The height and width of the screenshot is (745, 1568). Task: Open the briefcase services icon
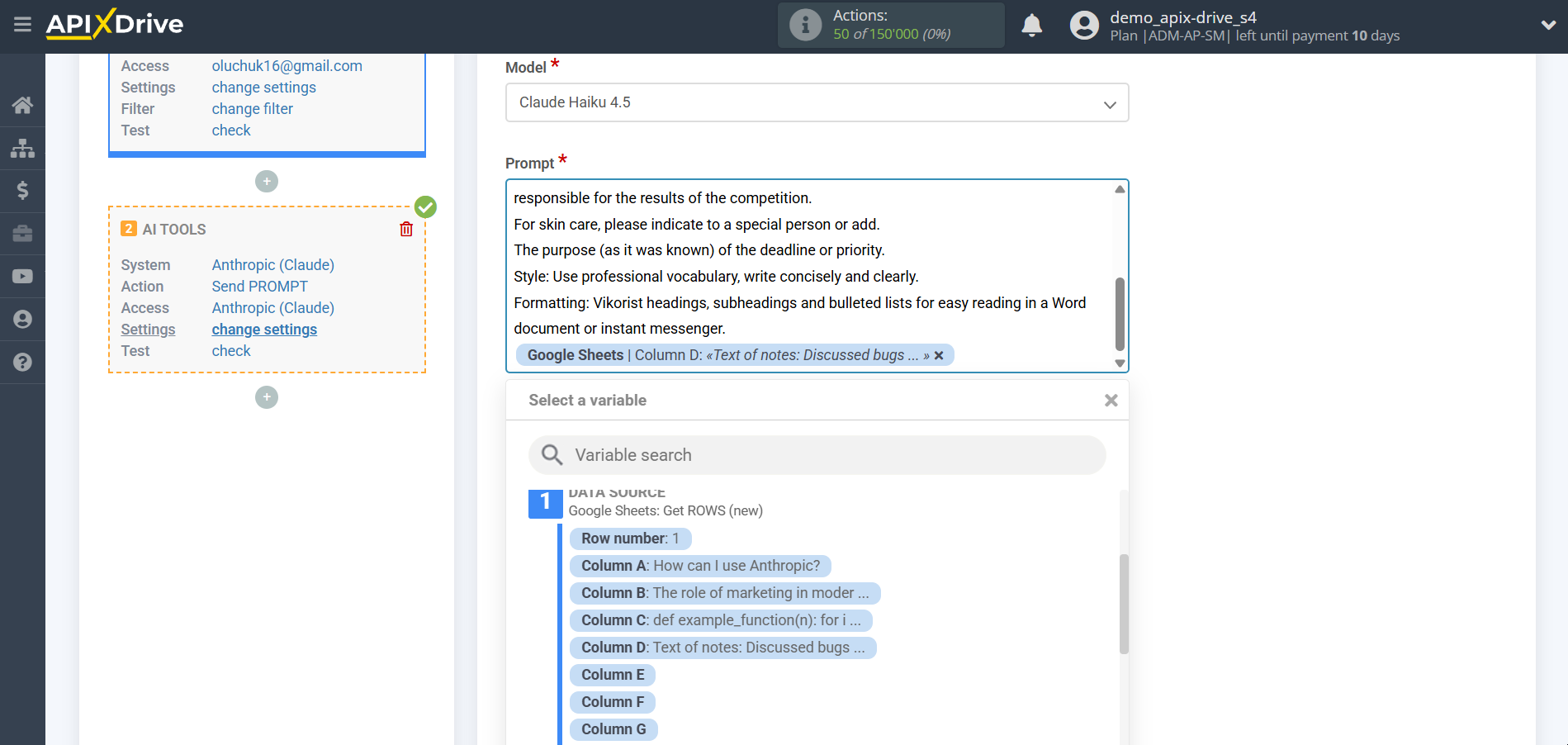click(22, 234)
